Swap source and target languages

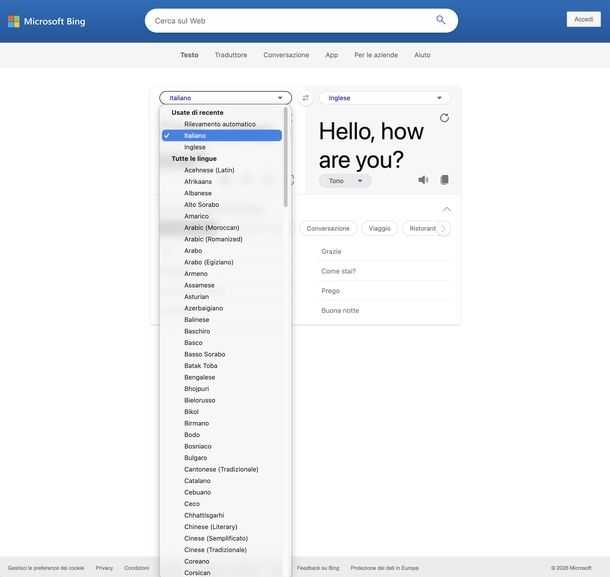point(305,98)
